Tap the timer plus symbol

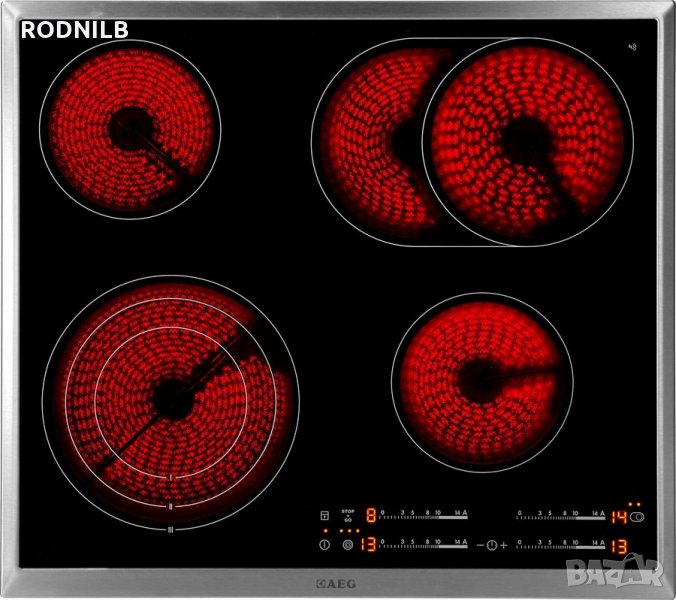point(503,545)
